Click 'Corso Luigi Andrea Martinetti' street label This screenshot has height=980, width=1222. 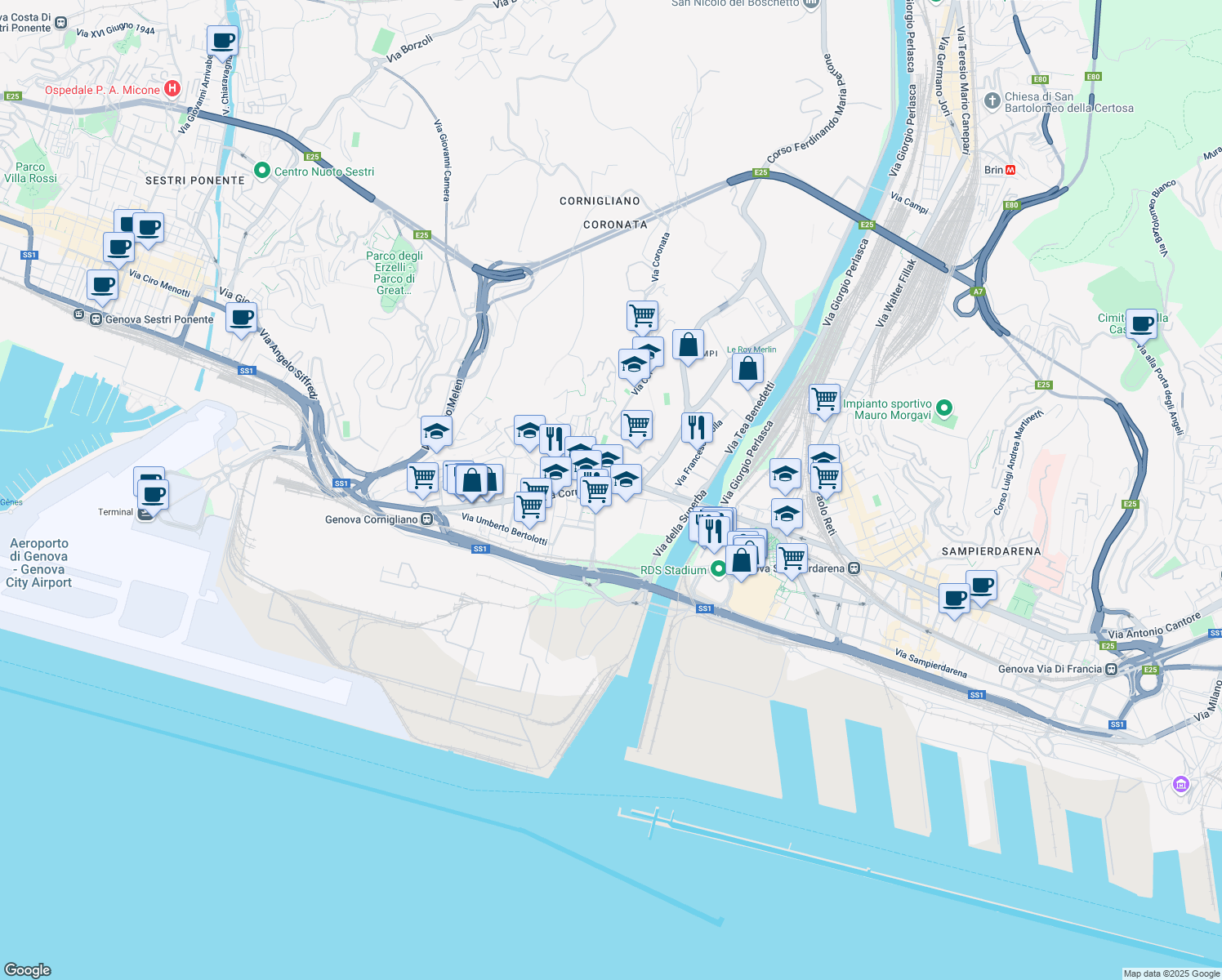point(1018,461)
